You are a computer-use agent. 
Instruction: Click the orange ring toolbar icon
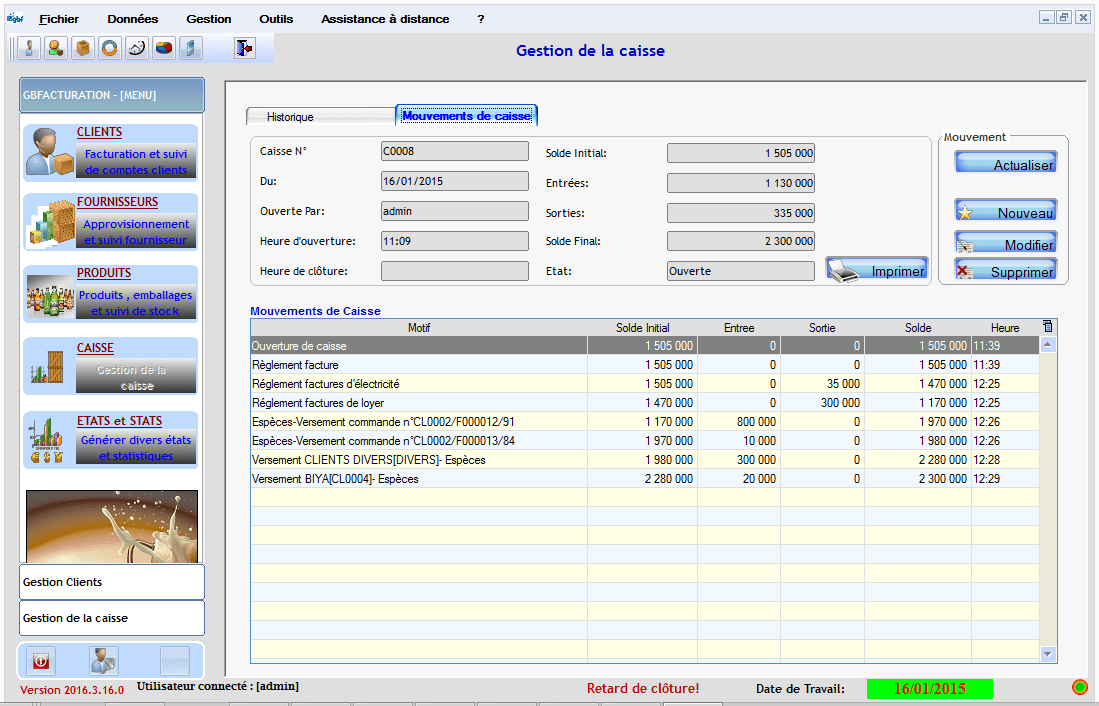tap(110, 48)
